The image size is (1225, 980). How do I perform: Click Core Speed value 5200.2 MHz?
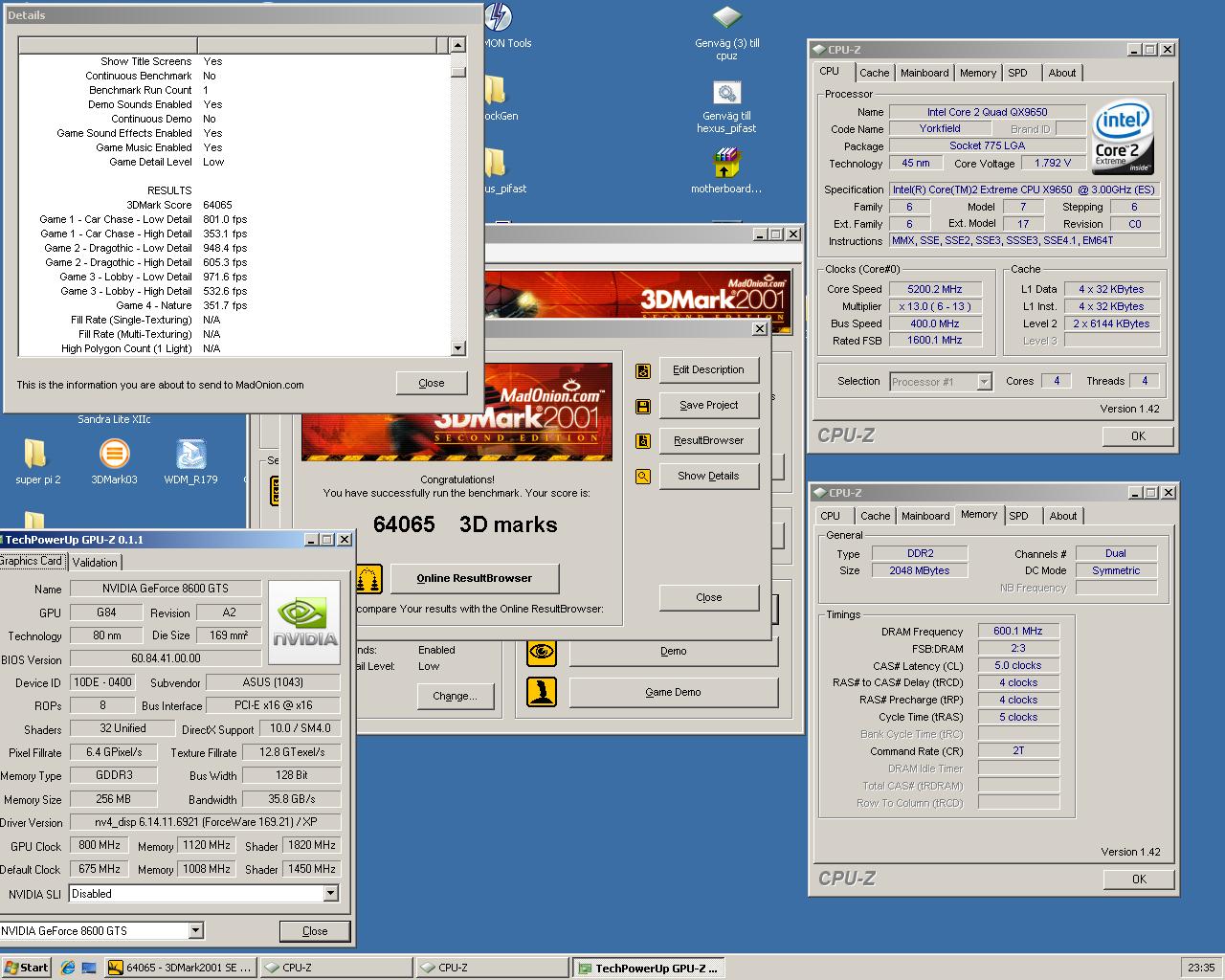tap(935, 289)
